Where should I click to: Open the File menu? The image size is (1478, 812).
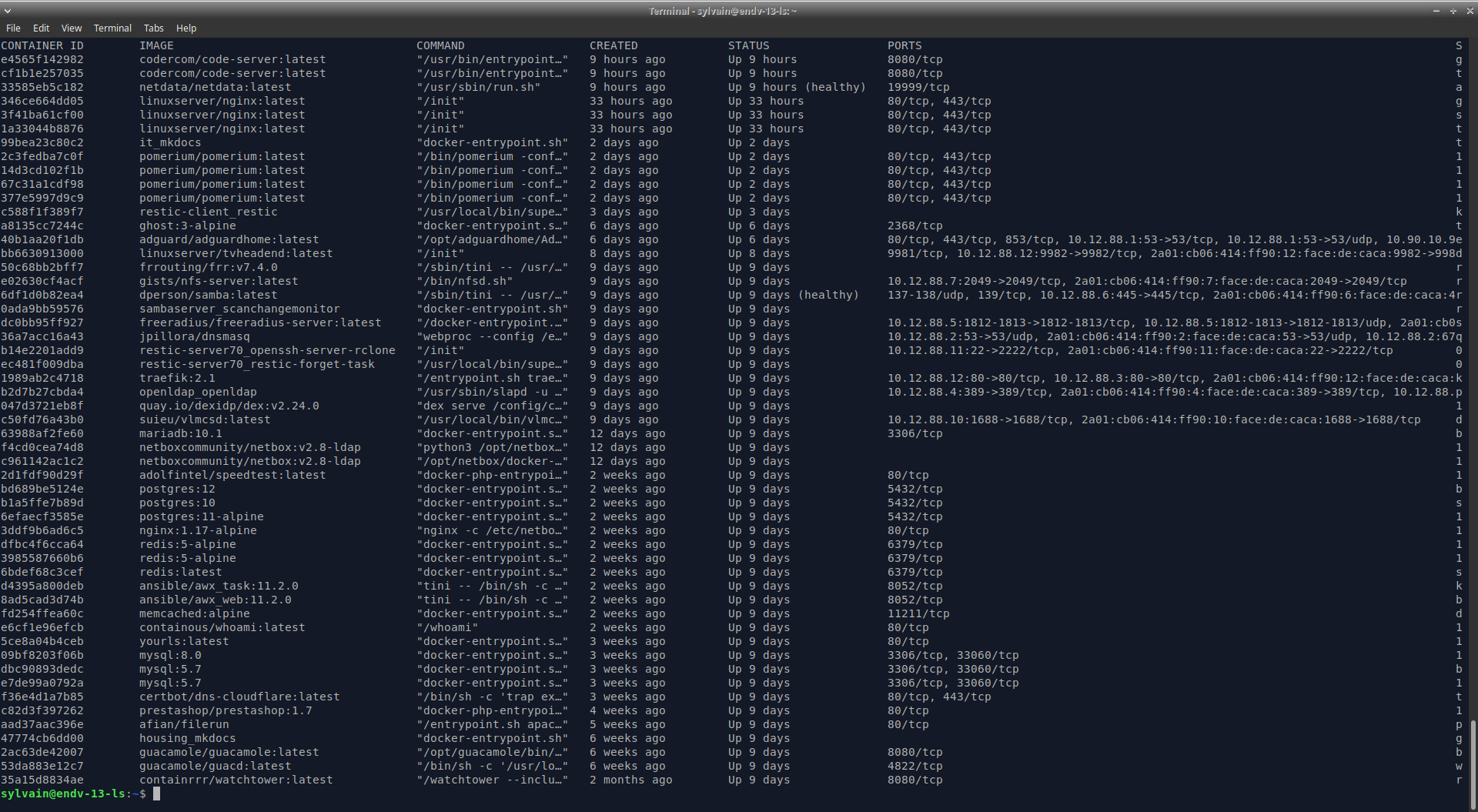13,28
